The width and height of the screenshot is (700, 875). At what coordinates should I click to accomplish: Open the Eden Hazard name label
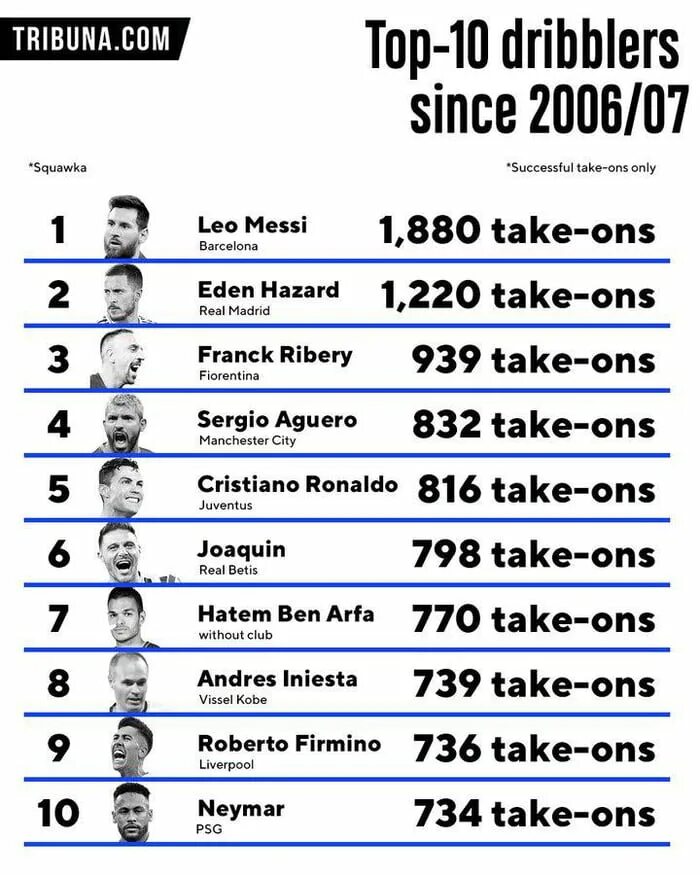pyautogui.click(x=269, y=290)
